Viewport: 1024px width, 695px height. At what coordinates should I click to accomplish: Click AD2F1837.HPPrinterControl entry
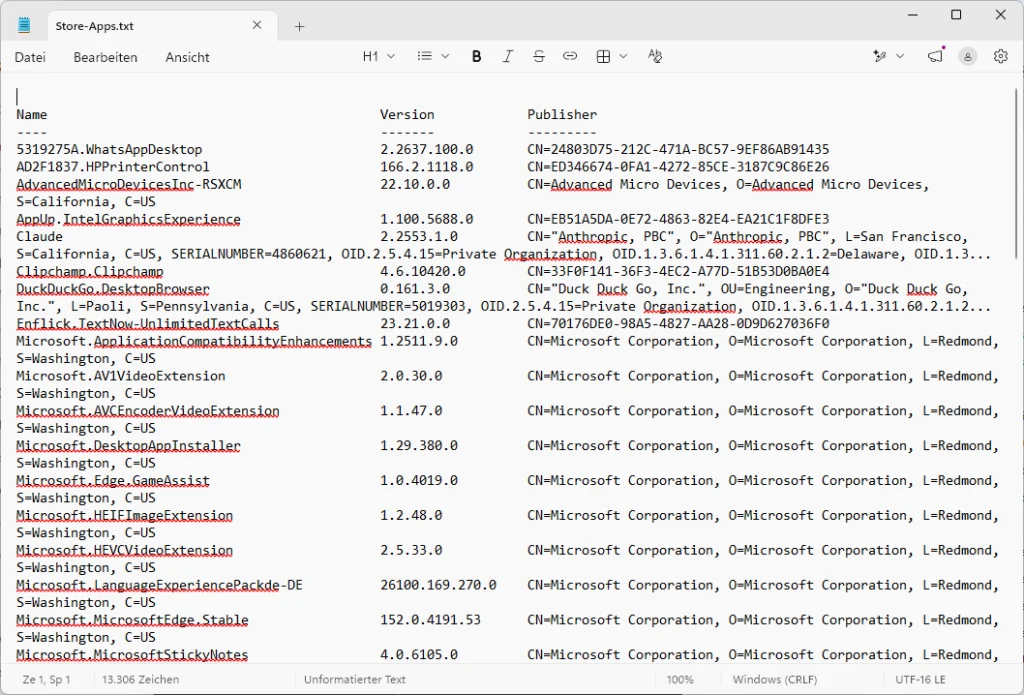click(113, 167)
